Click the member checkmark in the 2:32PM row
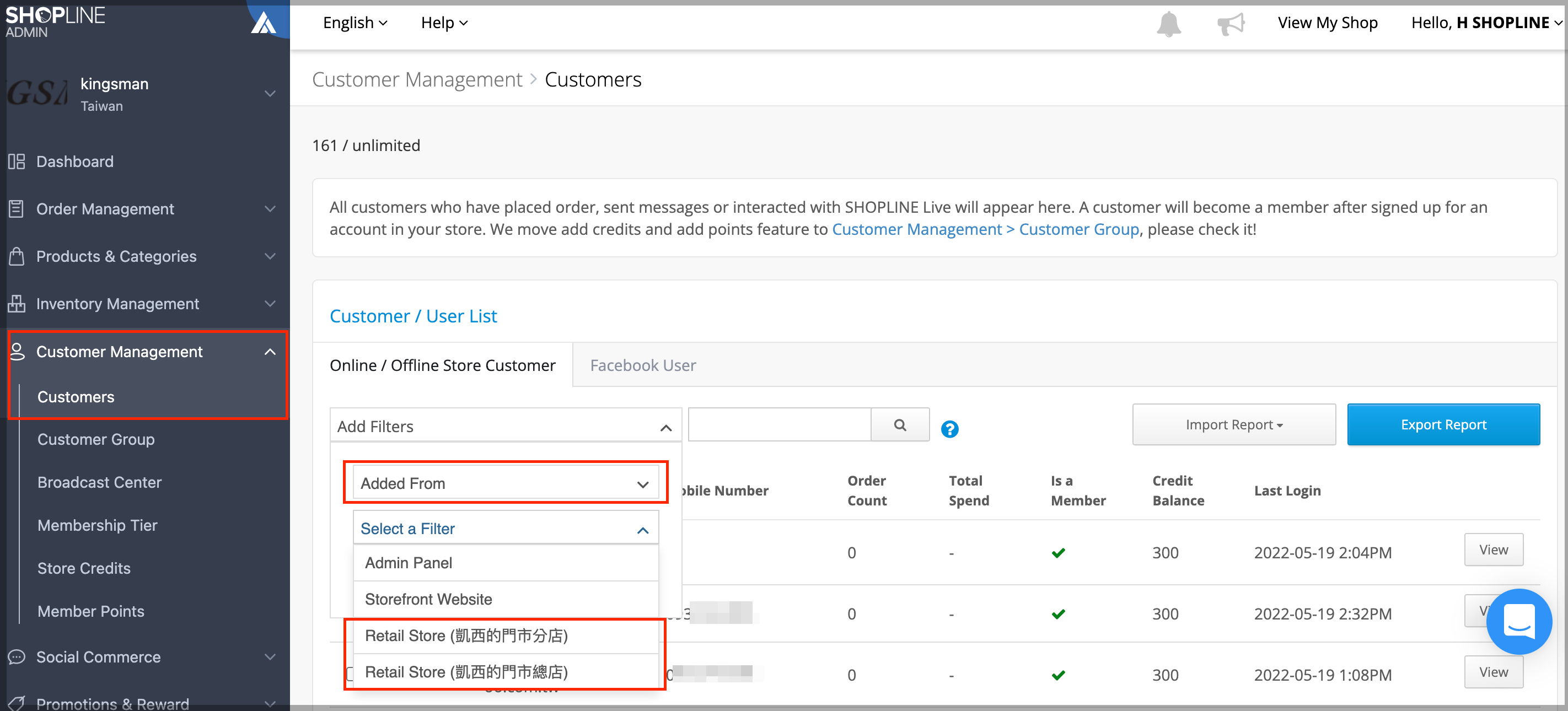The image size is (1568, 711). pyautogui.click(x=1058, y=613)
